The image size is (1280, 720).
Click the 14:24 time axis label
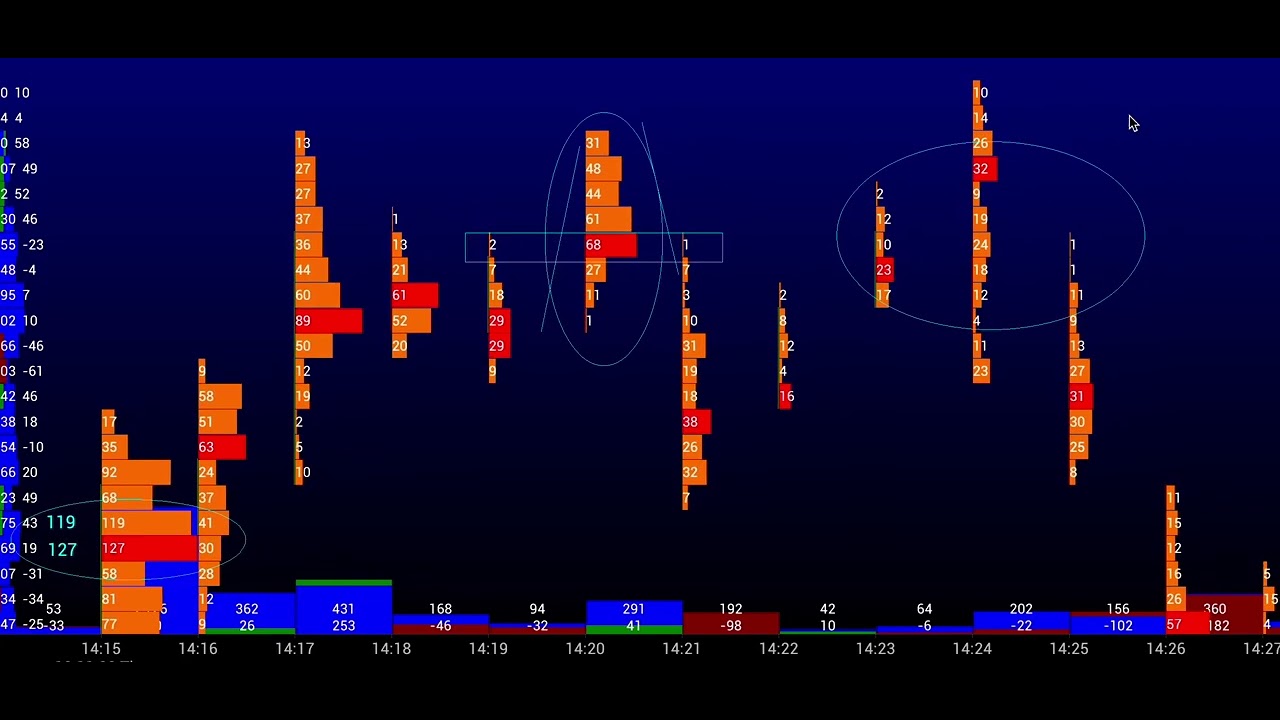coord(972,649)
